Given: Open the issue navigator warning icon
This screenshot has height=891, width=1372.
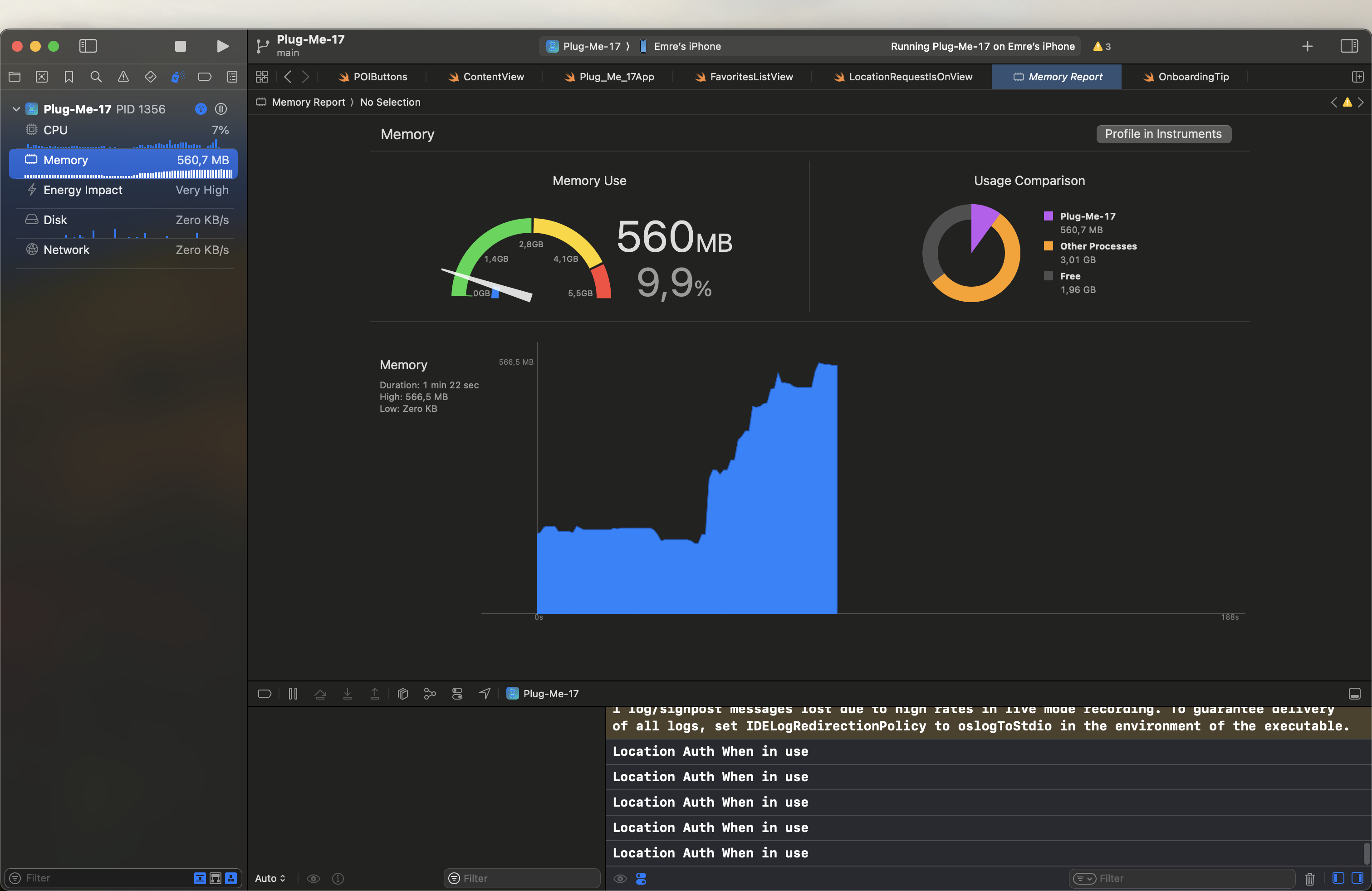Looking at the screenshot, I should 123,77.
